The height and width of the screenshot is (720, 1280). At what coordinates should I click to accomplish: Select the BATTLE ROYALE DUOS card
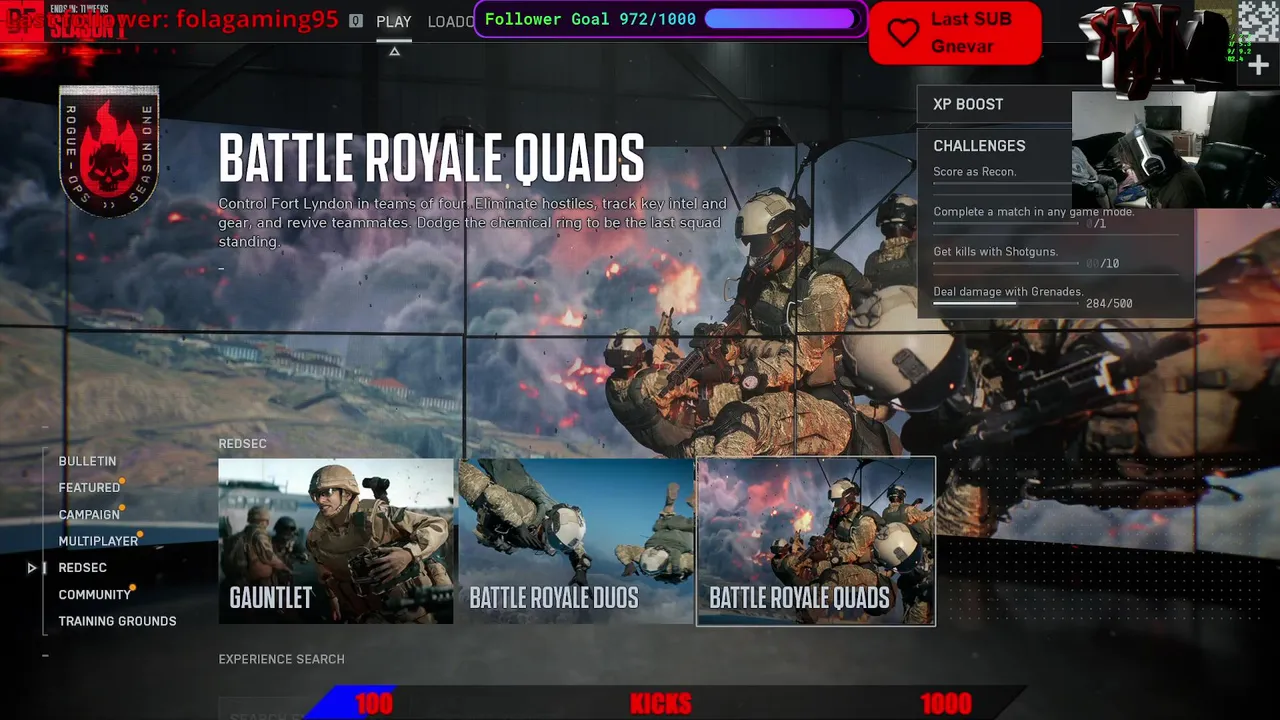[x=576, y=541]
